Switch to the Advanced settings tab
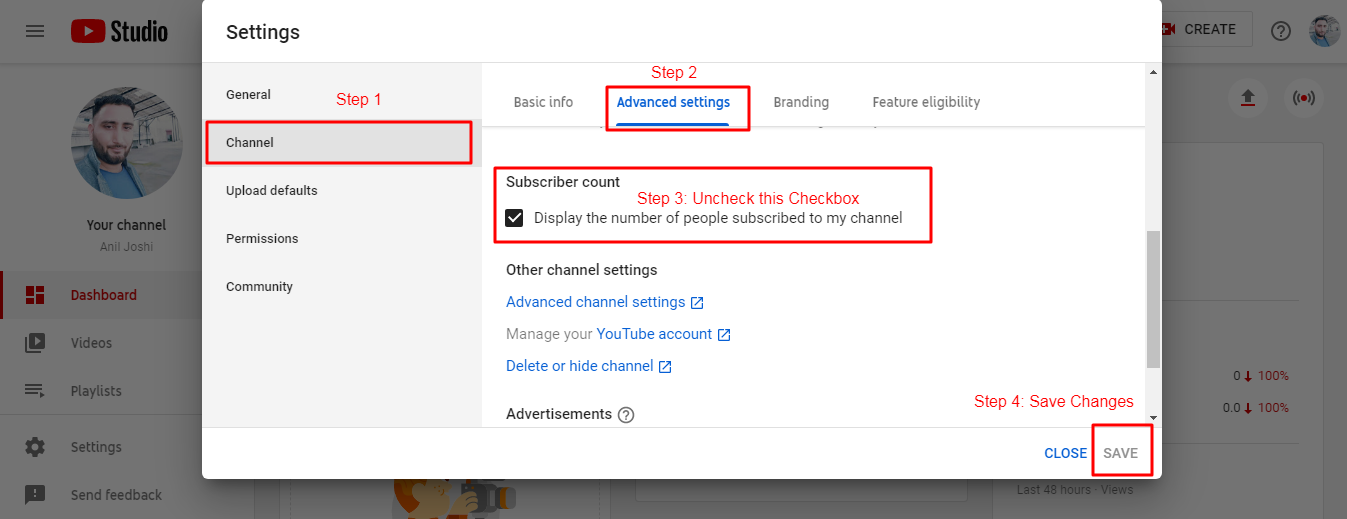1347x519 pixels. coord(673,102)
